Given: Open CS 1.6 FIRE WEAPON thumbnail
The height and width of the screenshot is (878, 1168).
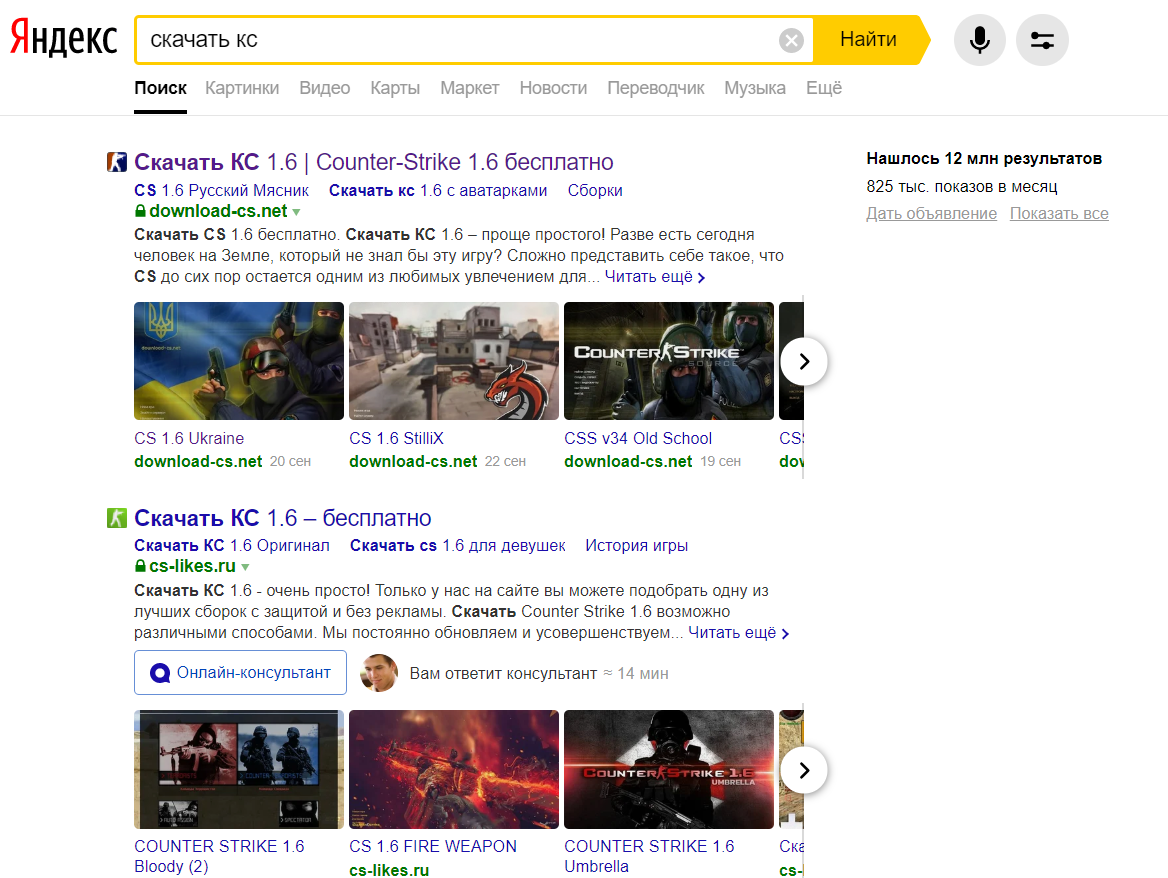Looking at the screenshot, I should 454,769.
